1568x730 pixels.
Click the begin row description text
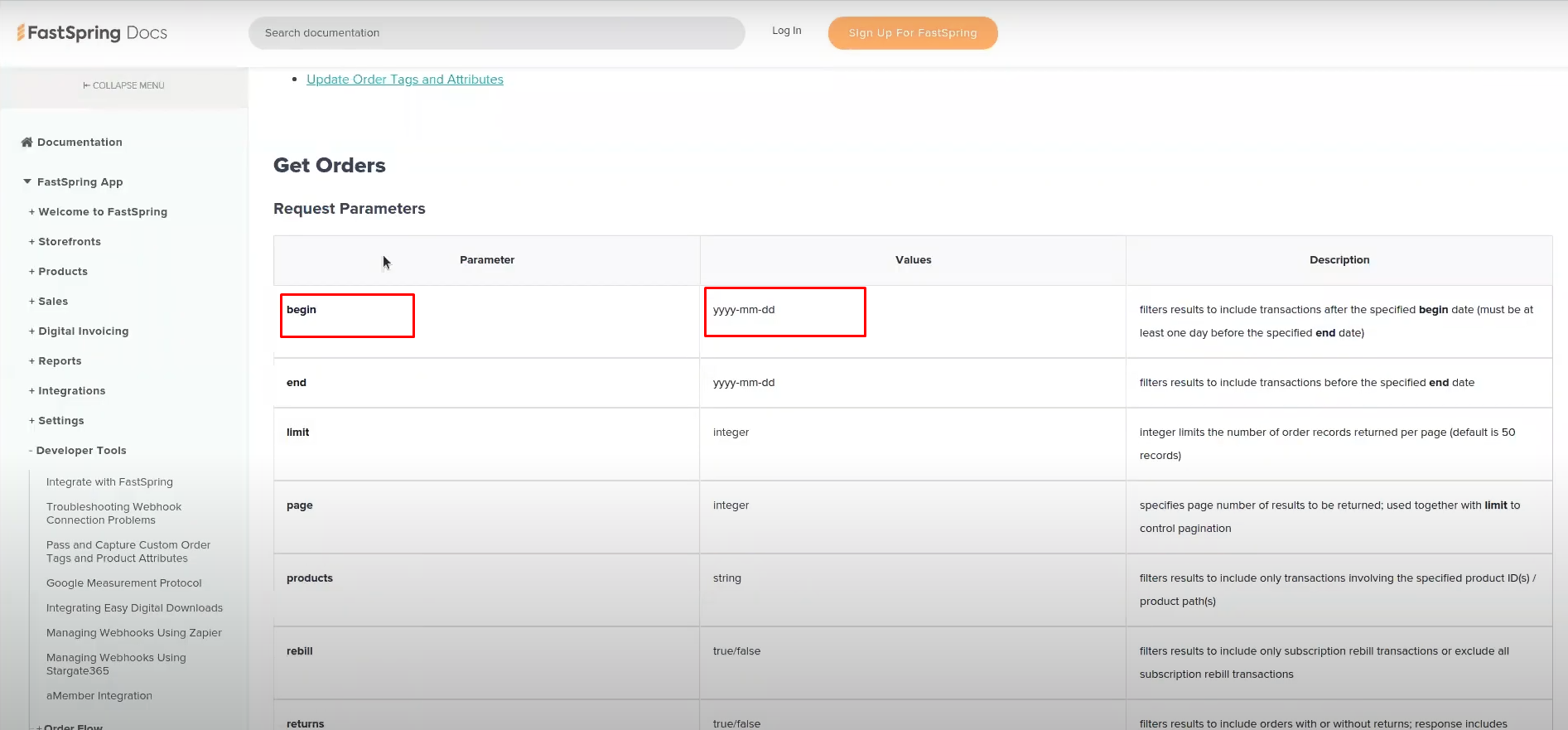1336,321
